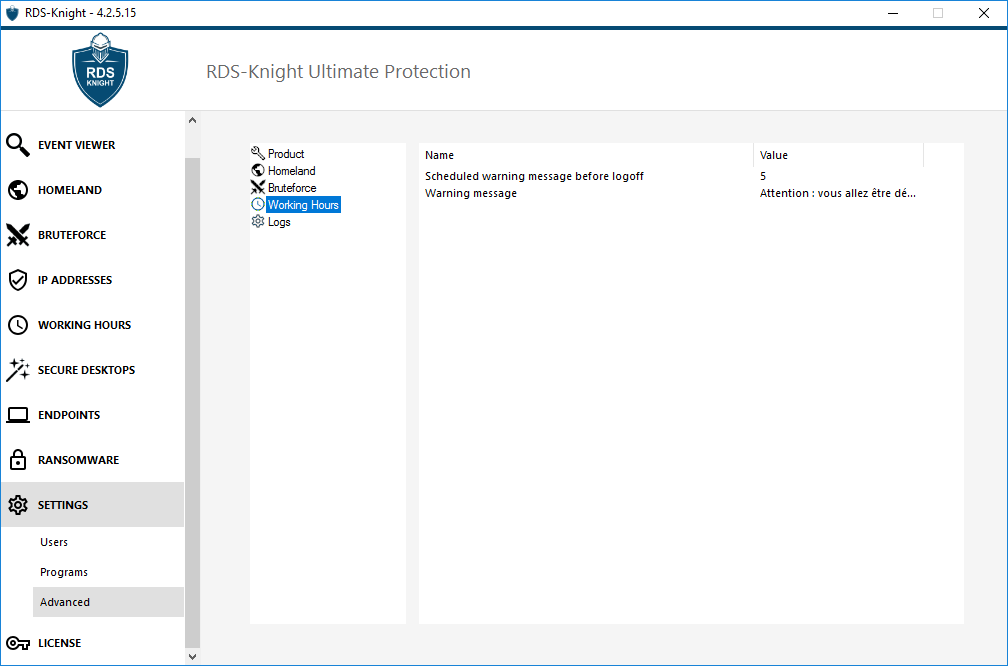Select the Warning message setting row

coord(471,193)
